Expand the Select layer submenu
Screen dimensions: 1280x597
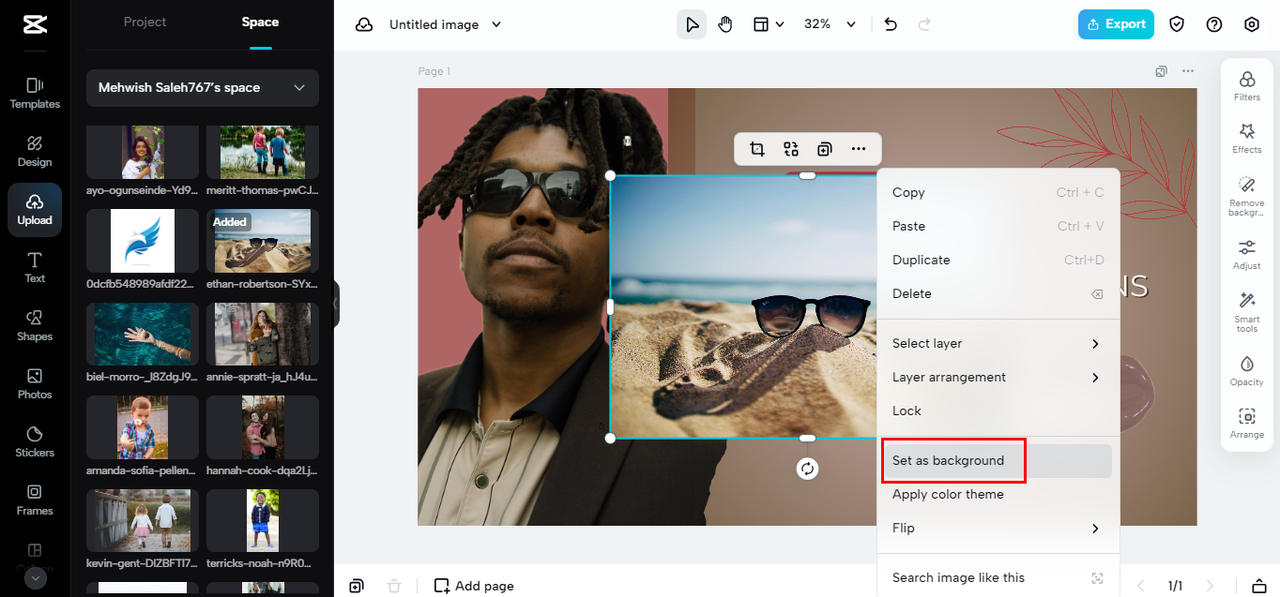[x=997, y=343]
